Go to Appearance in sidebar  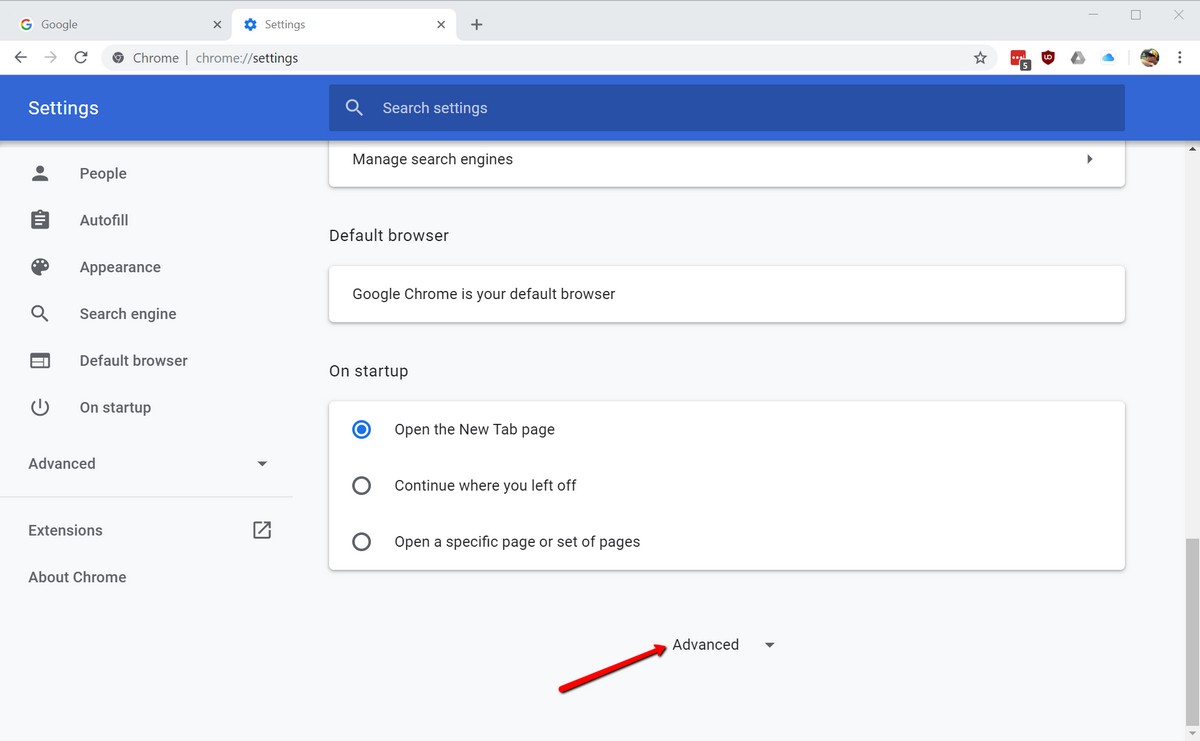[x=120, y=267]
